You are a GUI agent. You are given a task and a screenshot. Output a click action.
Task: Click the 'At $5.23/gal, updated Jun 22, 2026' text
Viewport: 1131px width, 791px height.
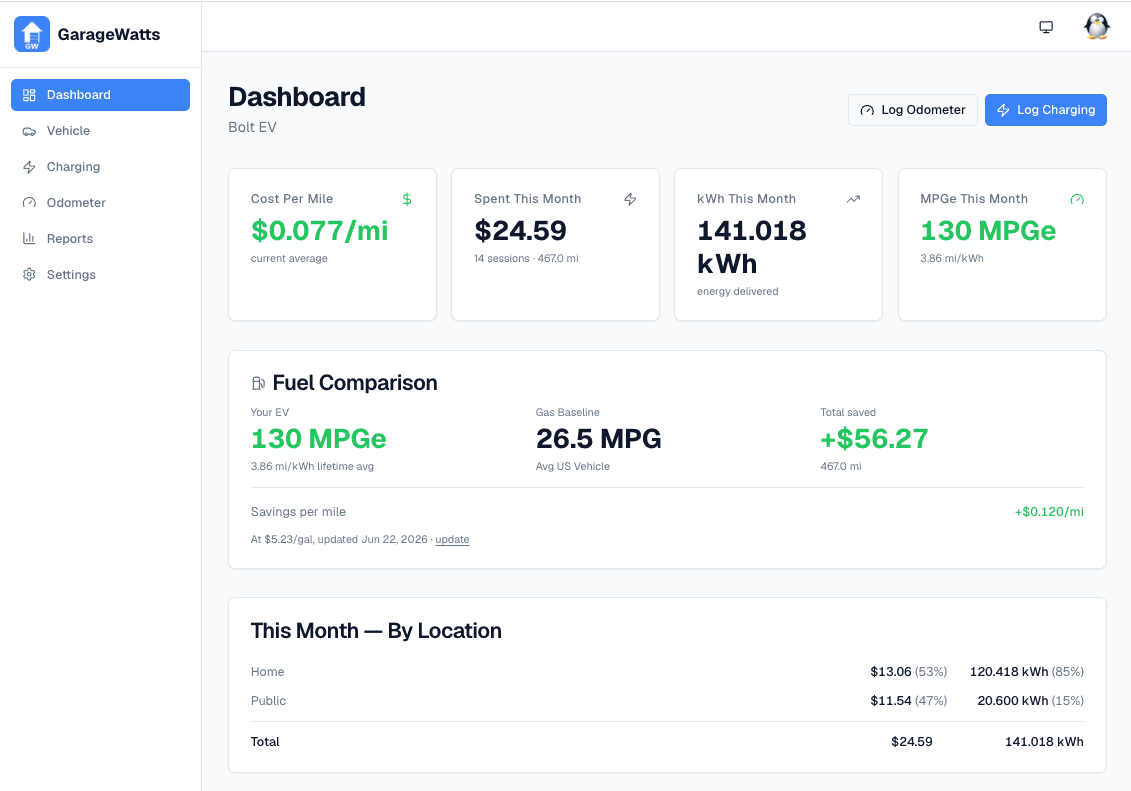click(x=339, y=539)
